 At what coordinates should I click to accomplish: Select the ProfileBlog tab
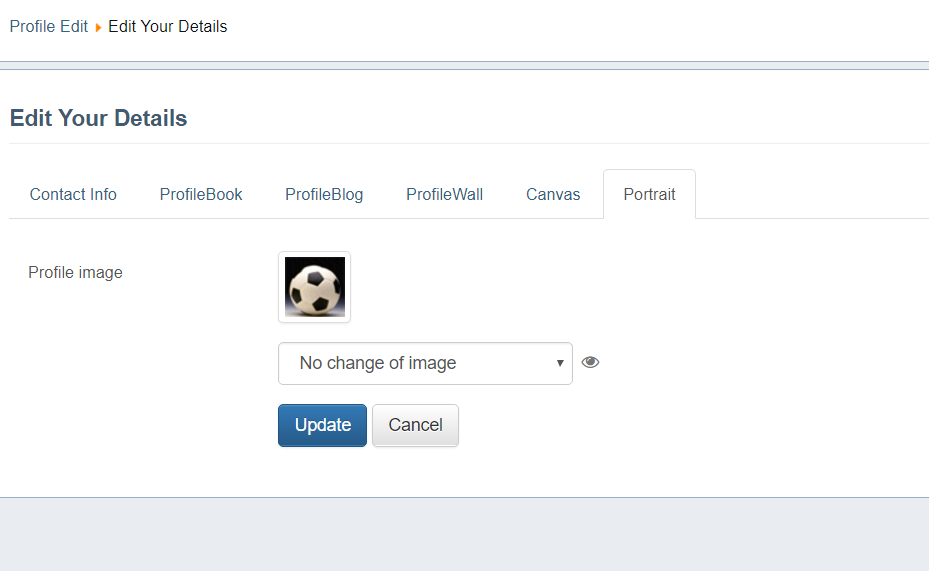click(x=324, y=194)
